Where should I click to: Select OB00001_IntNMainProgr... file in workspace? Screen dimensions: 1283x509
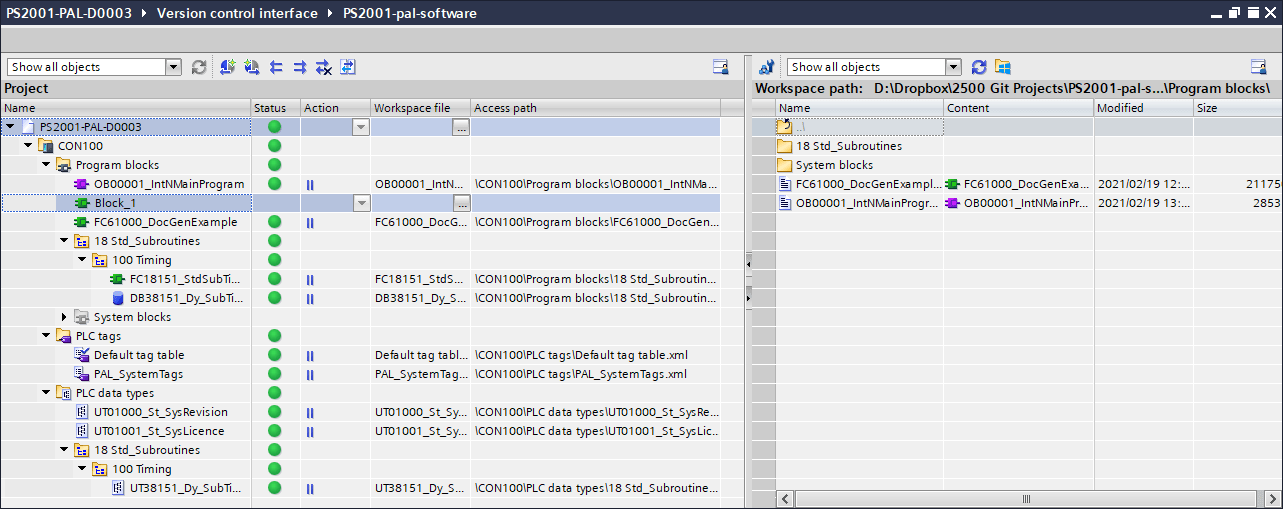click(860, 203)
